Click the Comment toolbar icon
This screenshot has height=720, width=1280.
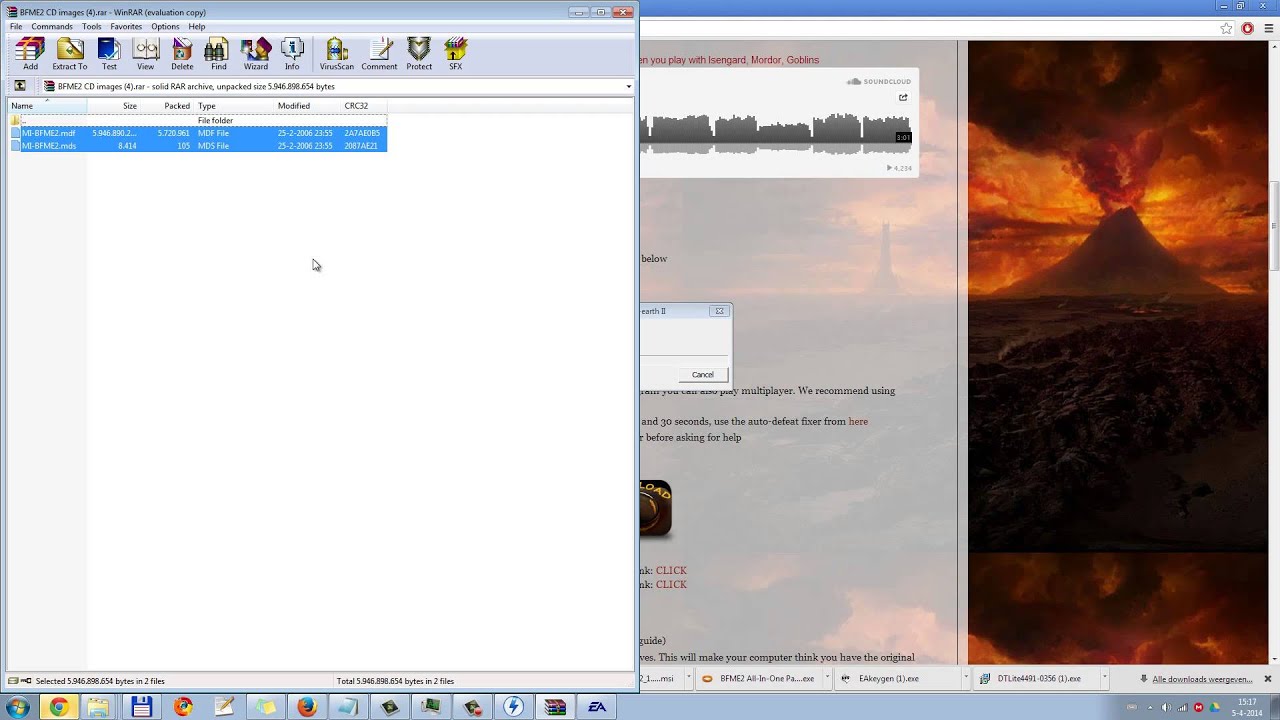click(379, 54)
